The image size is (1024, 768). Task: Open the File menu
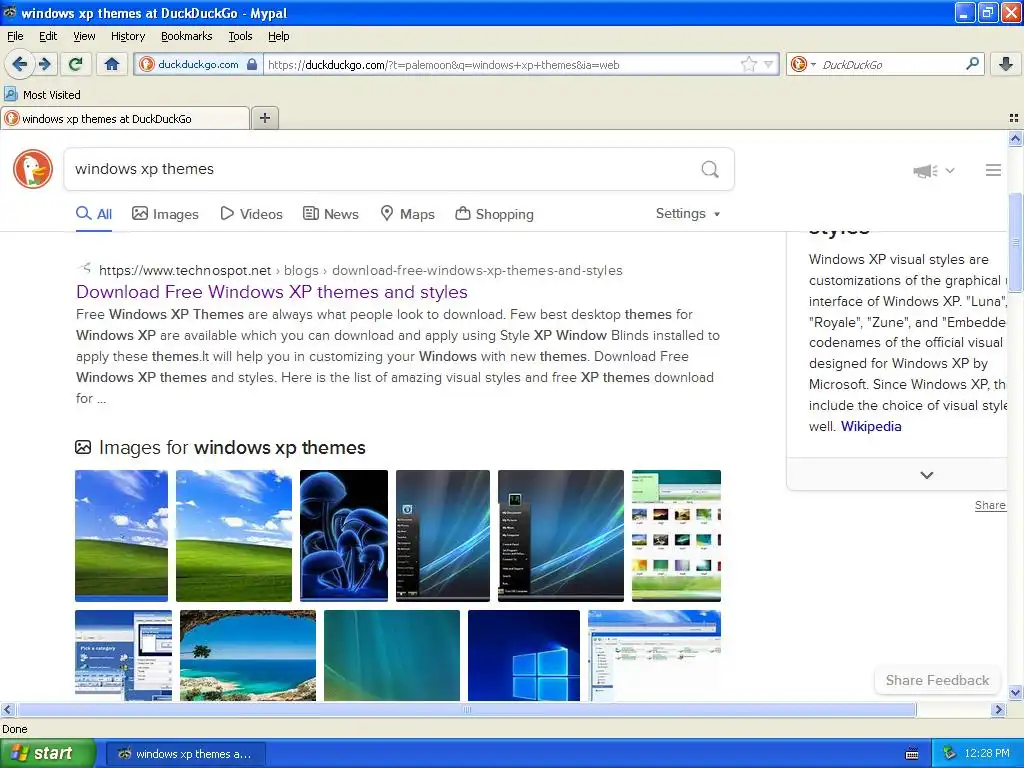15,37
